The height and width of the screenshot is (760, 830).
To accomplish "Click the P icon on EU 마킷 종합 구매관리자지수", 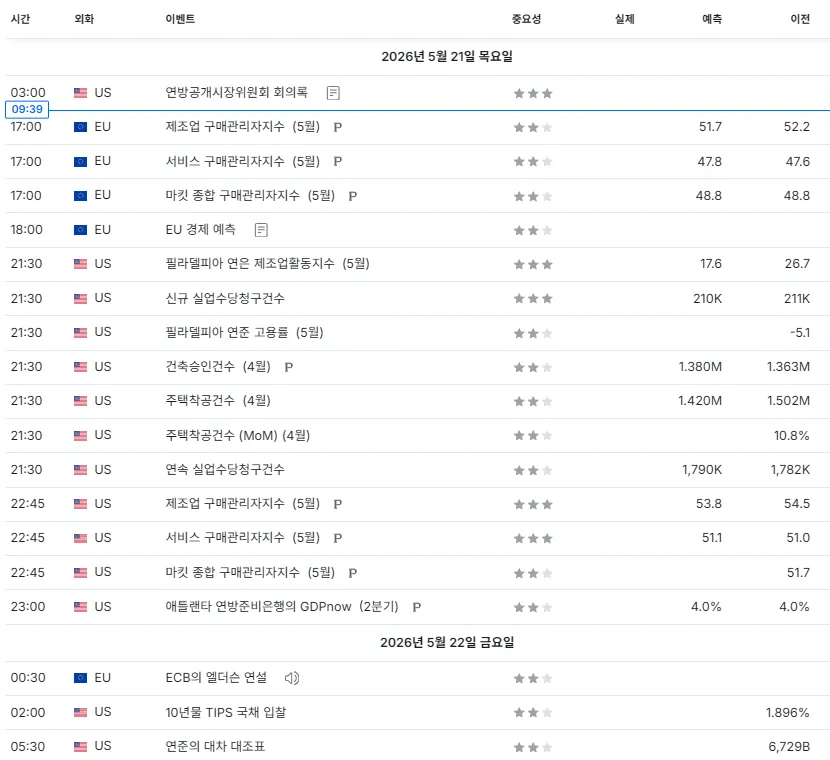I will coord(353,196).
